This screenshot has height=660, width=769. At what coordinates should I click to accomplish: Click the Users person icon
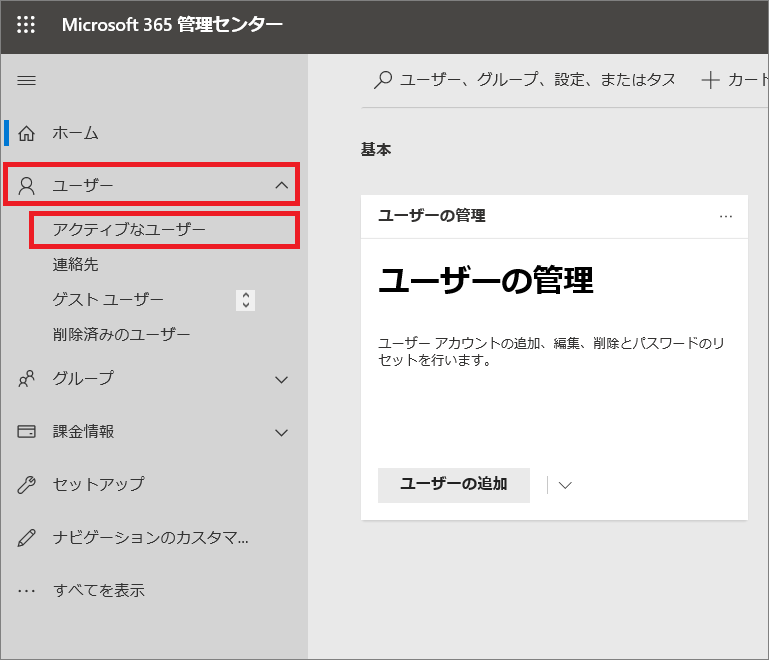pos(26,186)
